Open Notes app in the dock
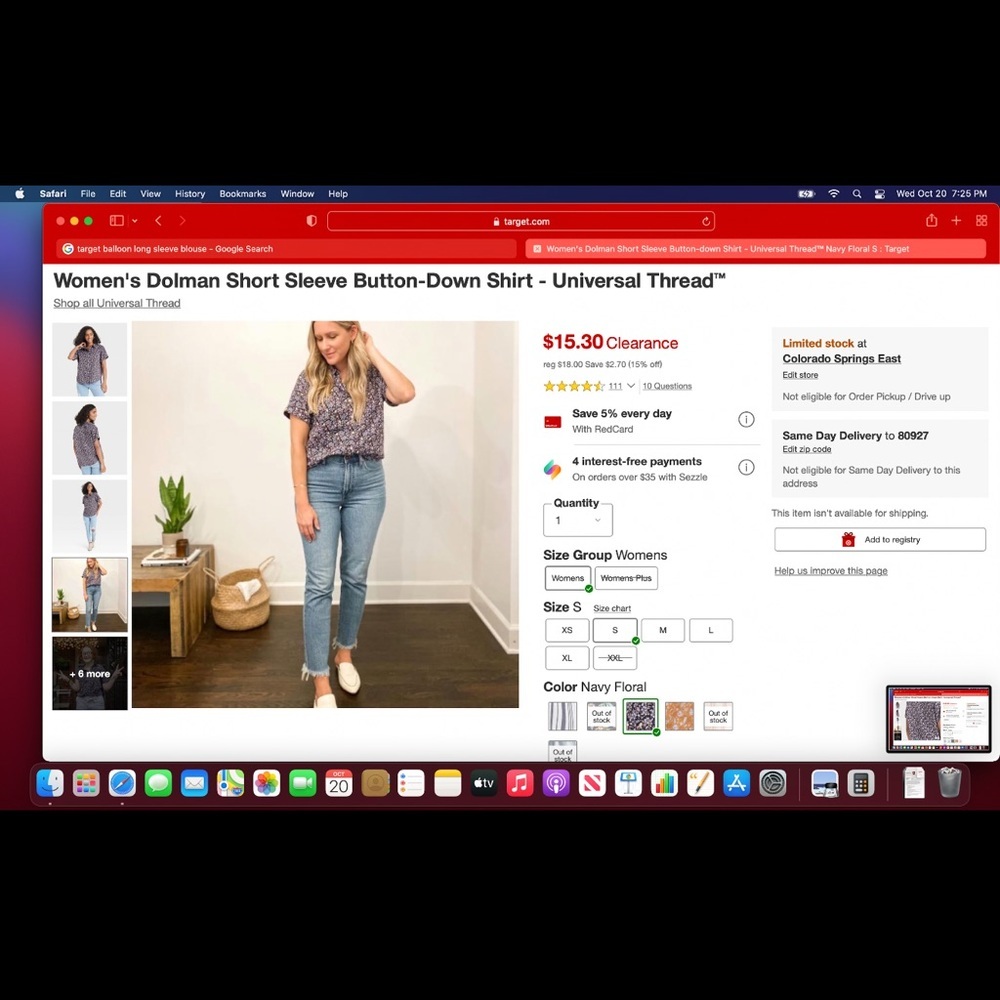The width and height of the screenshot is (1000, 1000). pos(447,783)
